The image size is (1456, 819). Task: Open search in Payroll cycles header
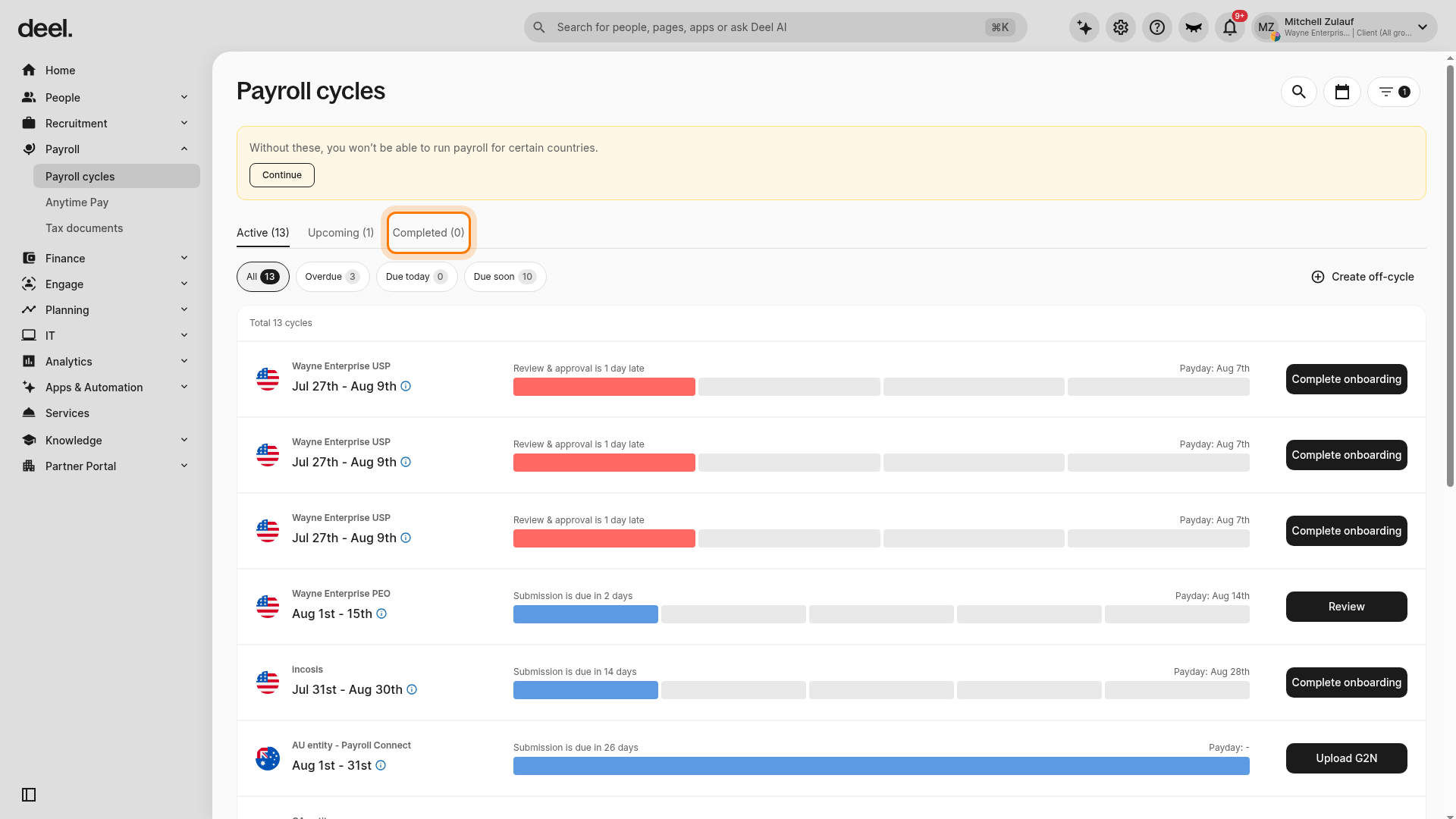pos(1299,92)
